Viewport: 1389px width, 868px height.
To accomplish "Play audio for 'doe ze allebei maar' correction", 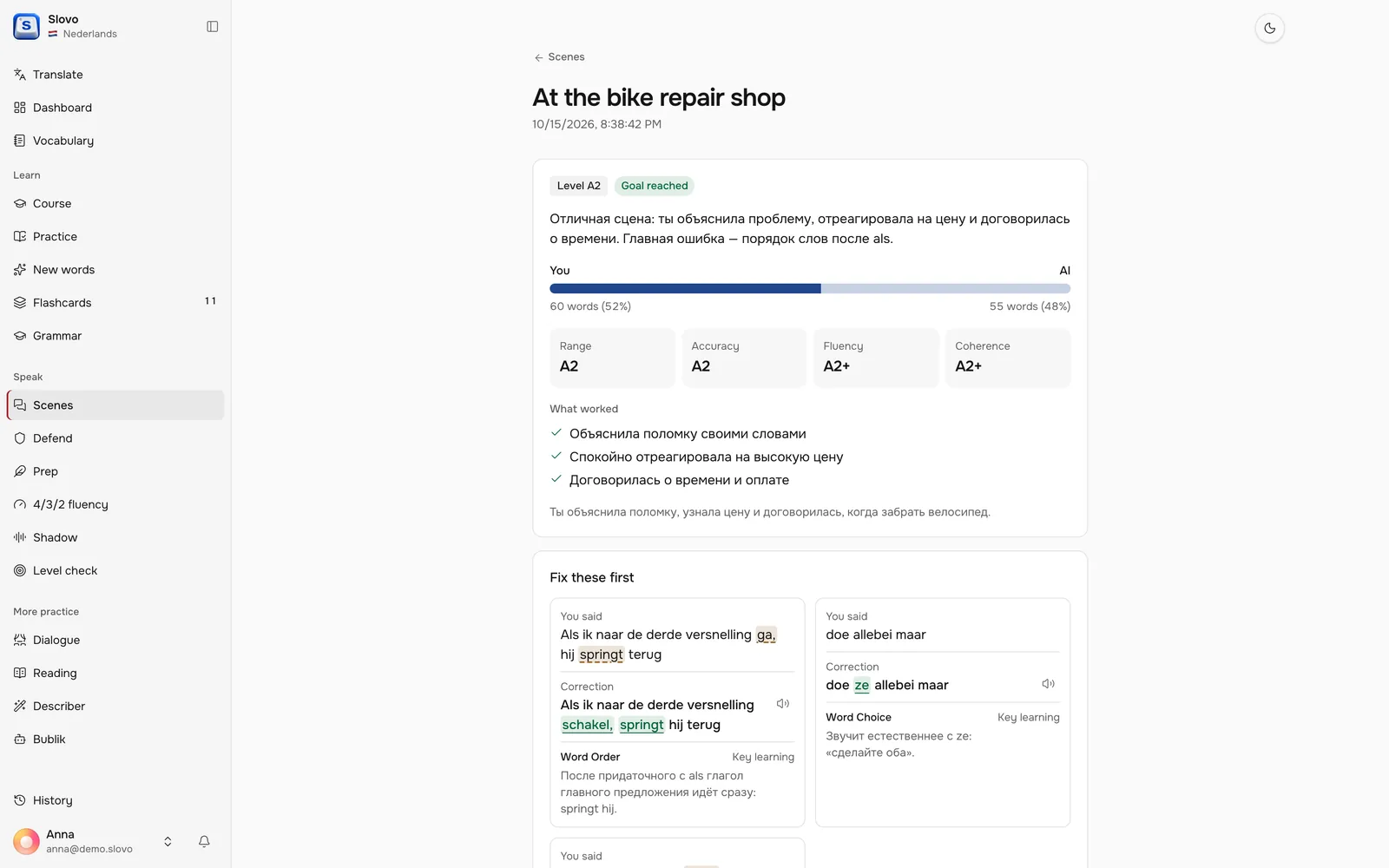I will click(x=1049, y=684).
